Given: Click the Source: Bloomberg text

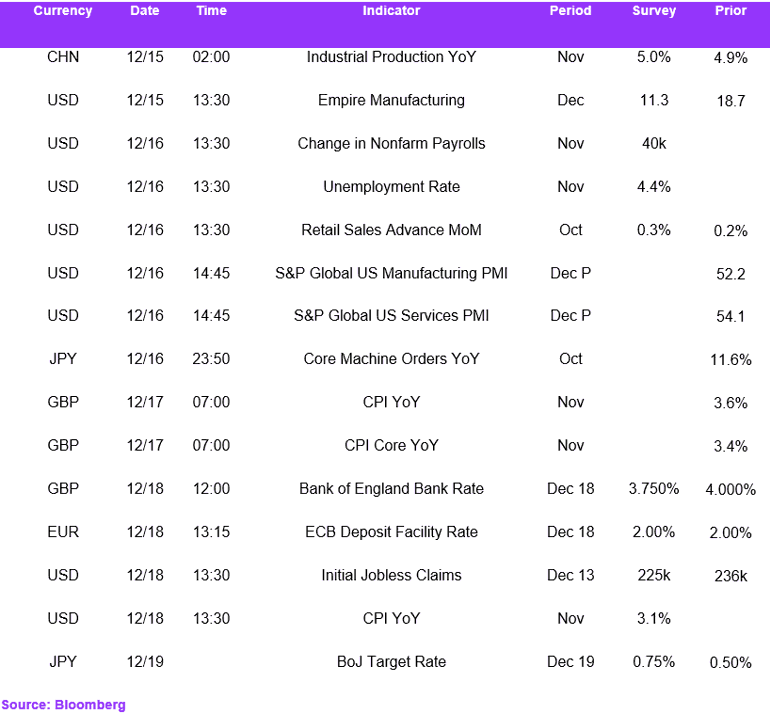Looking at the screenshot, I should (63, 705).
